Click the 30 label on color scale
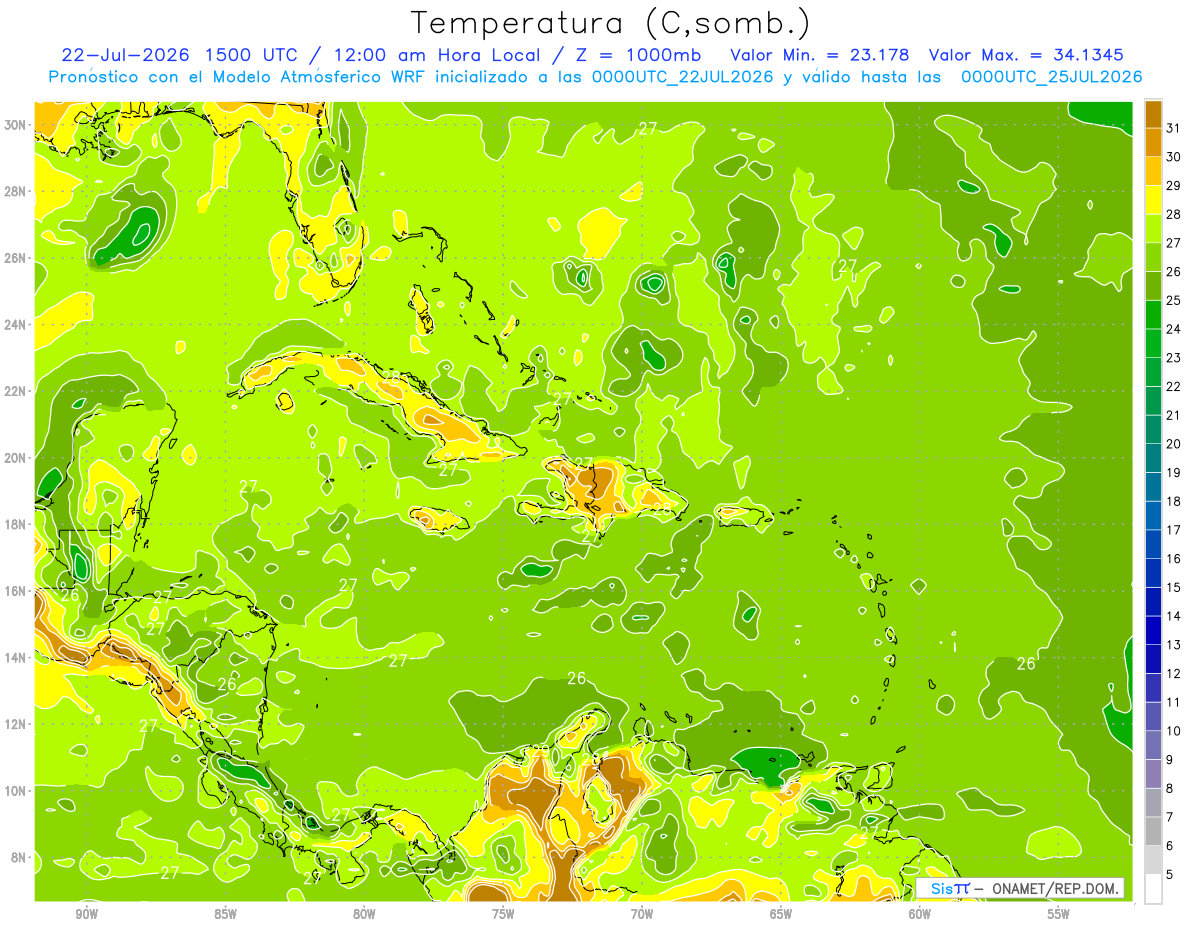The width and height of the screenshot is (1200, 927). (1174, 156)
